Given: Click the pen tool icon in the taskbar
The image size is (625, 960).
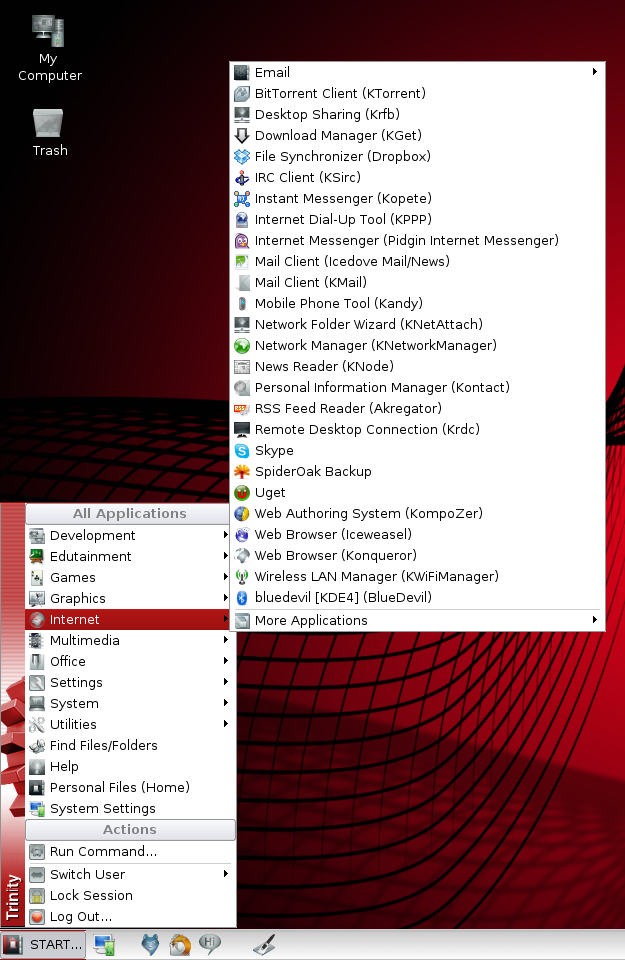Looking at the screenshot, I should click(264, 945).
